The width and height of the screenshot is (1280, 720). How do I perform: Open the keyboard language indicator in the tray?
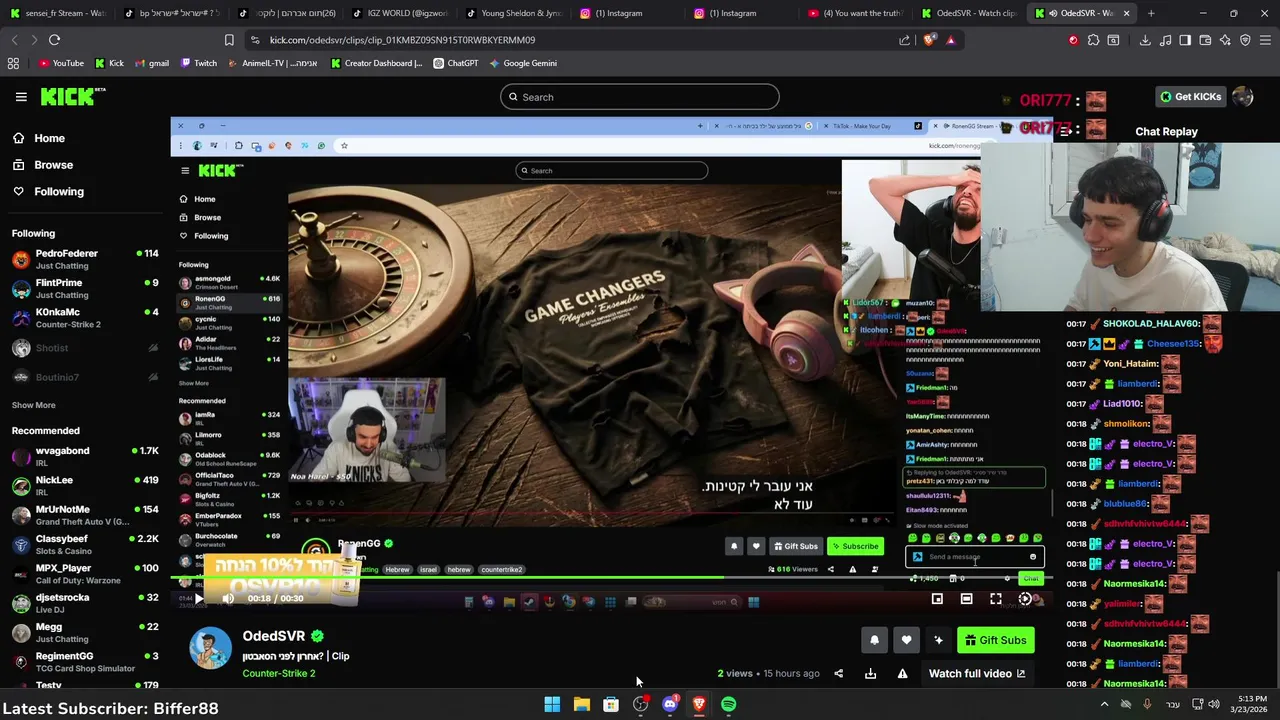coord(1173,705)
